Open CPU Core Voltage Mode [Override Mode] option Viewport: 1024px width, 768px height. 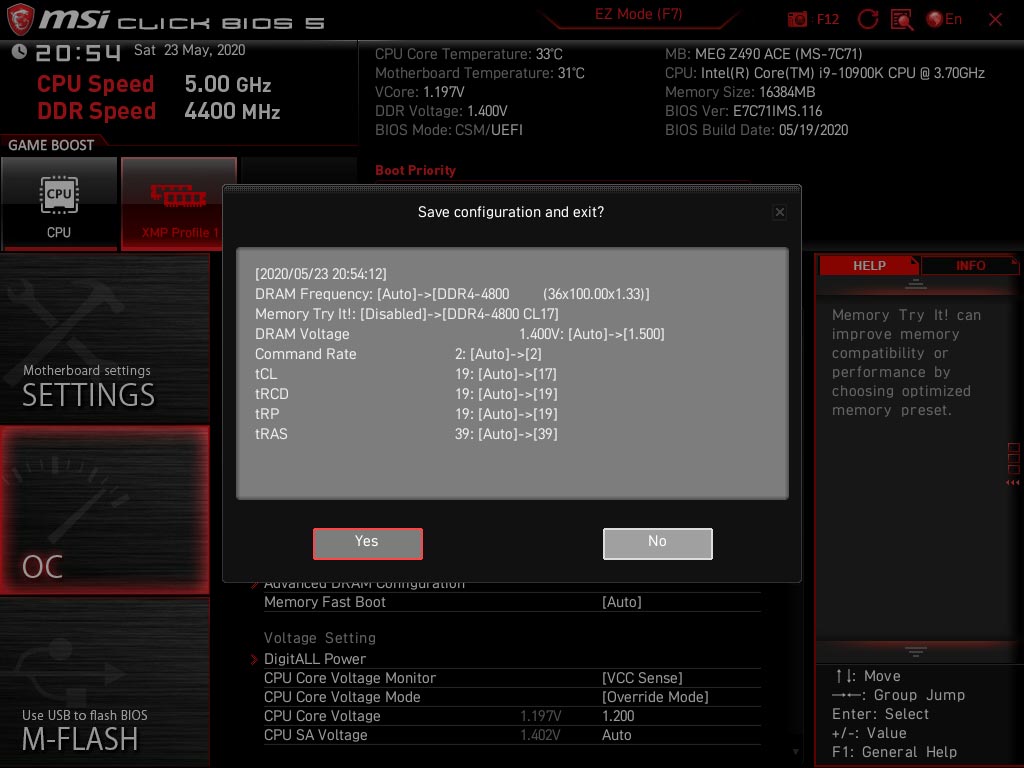coord(655,697)
